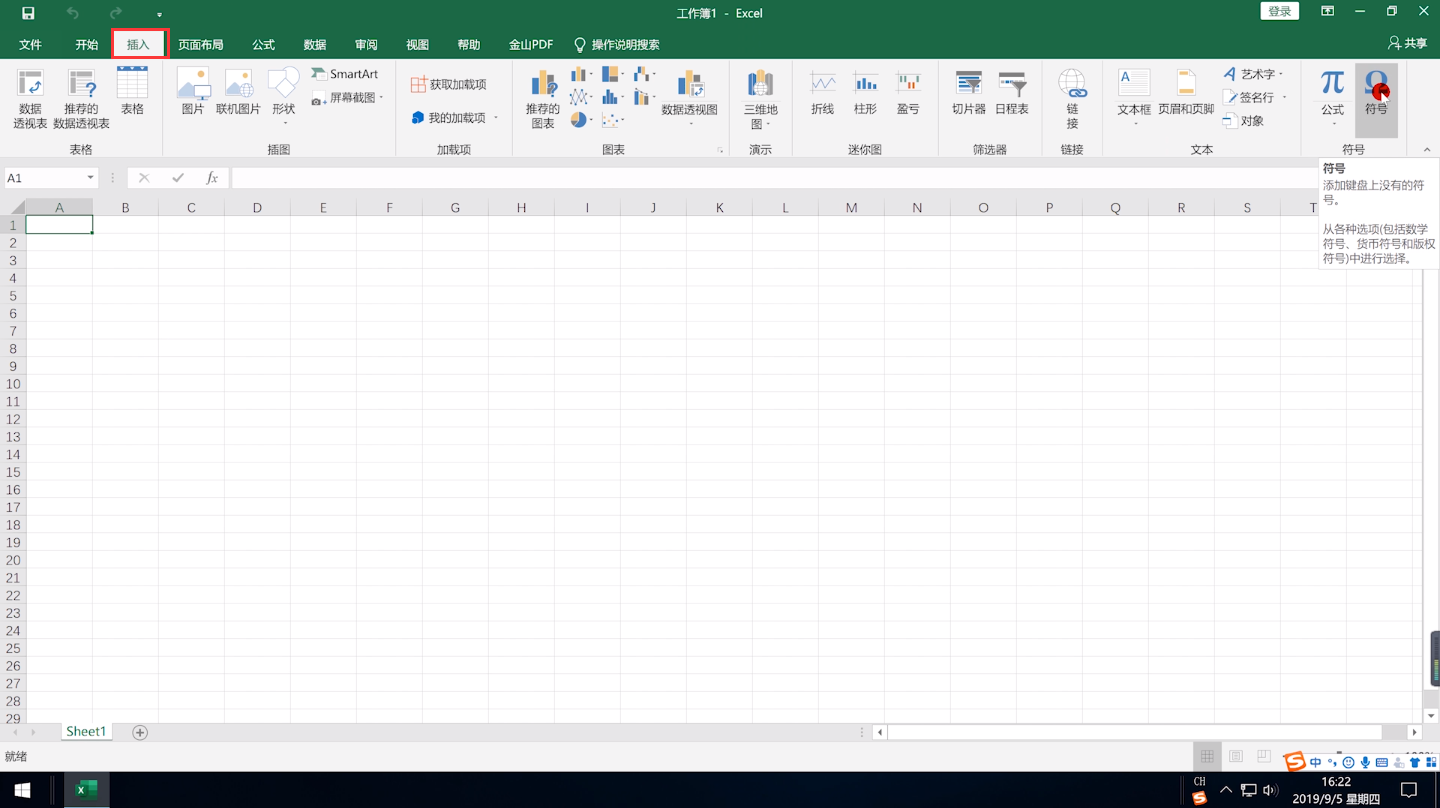Open the Charts group dialog launcher

click(x=720, y=150)
